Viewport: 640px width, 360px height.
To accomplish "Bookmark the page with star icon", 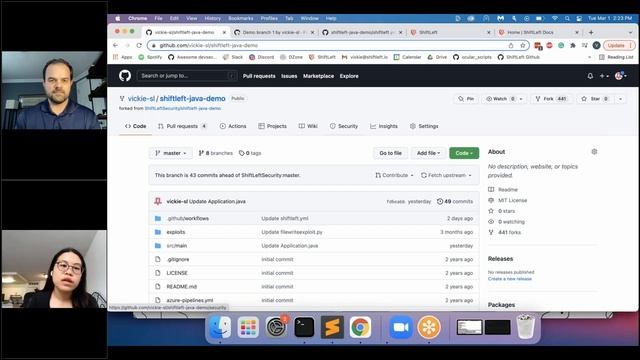I will pos(522,45).
